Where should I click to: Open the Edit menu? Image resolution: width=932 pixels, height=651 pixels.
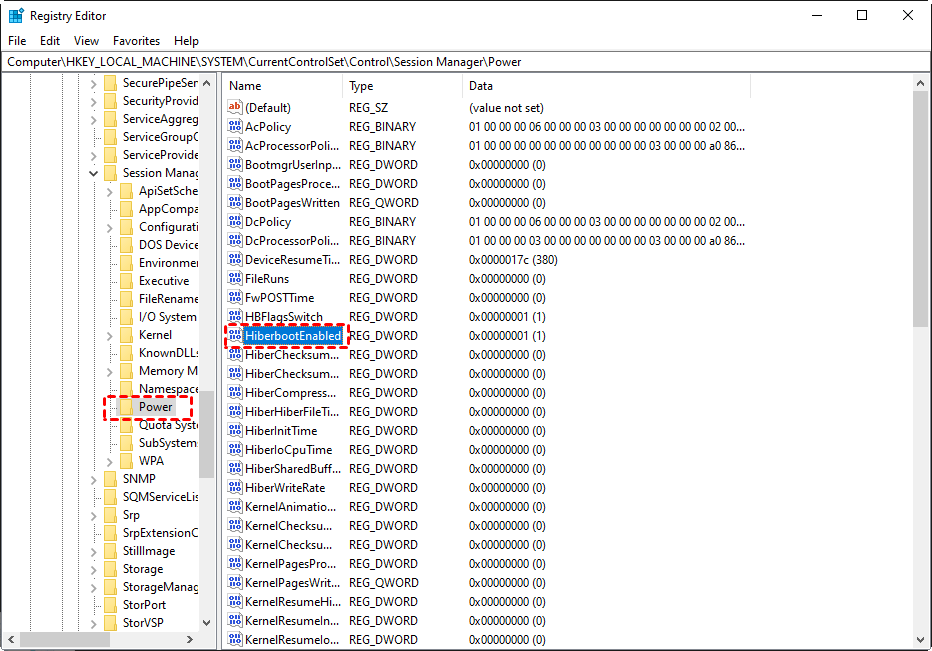[50, 40]
